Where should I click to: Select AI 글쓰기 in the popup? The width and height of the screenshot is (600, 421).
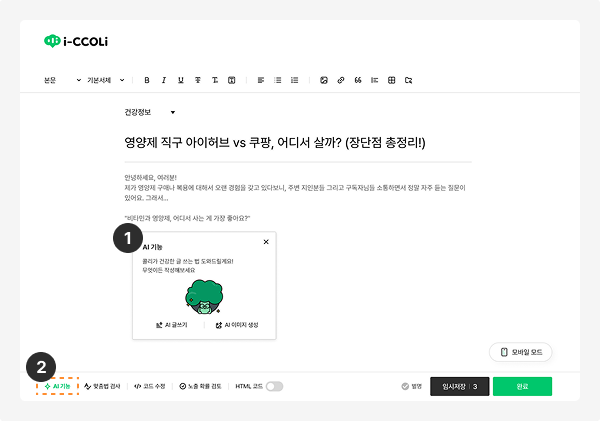[171, 325]
